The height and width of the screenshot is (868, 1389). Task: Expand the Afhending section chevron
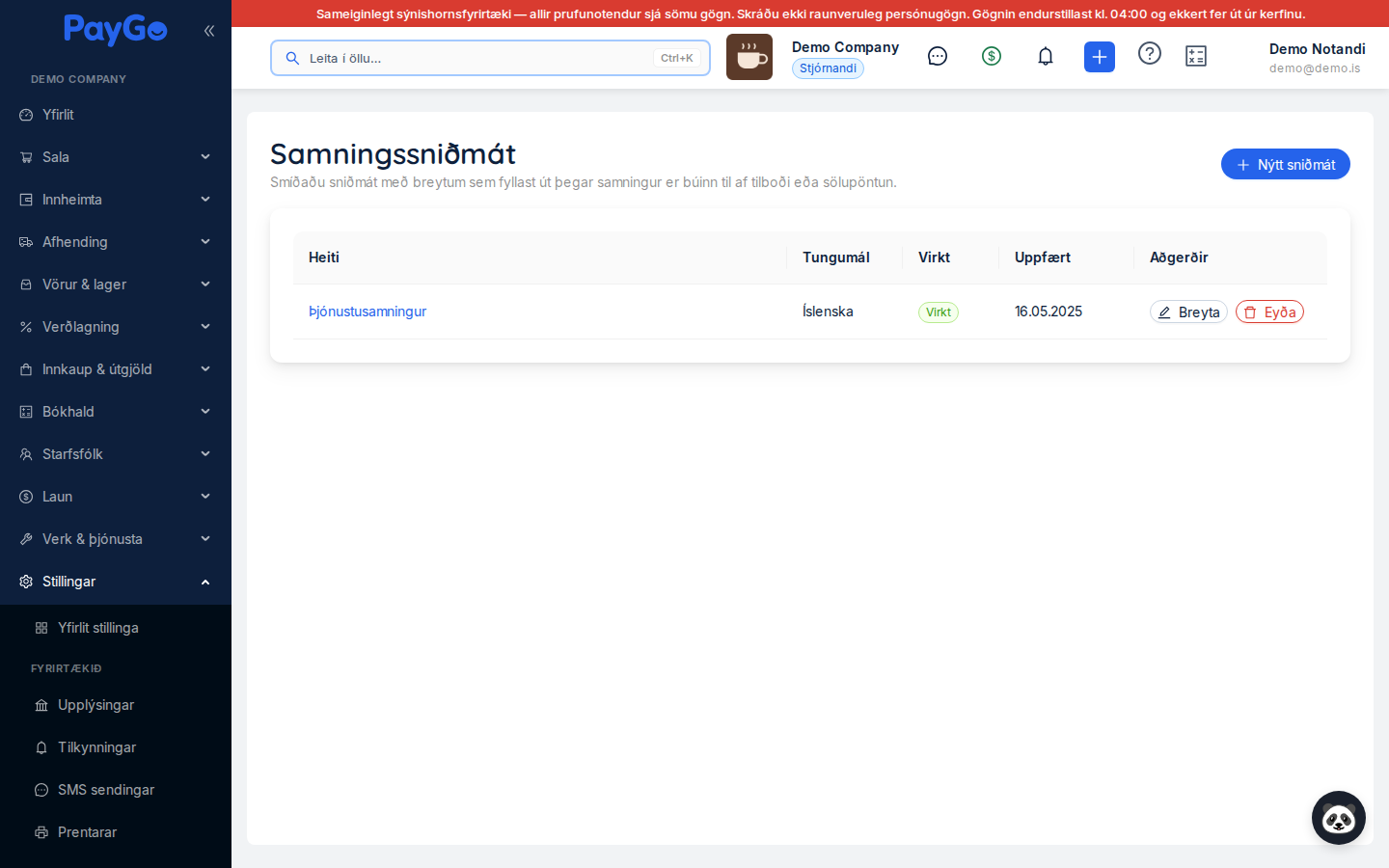click(205, 242)
